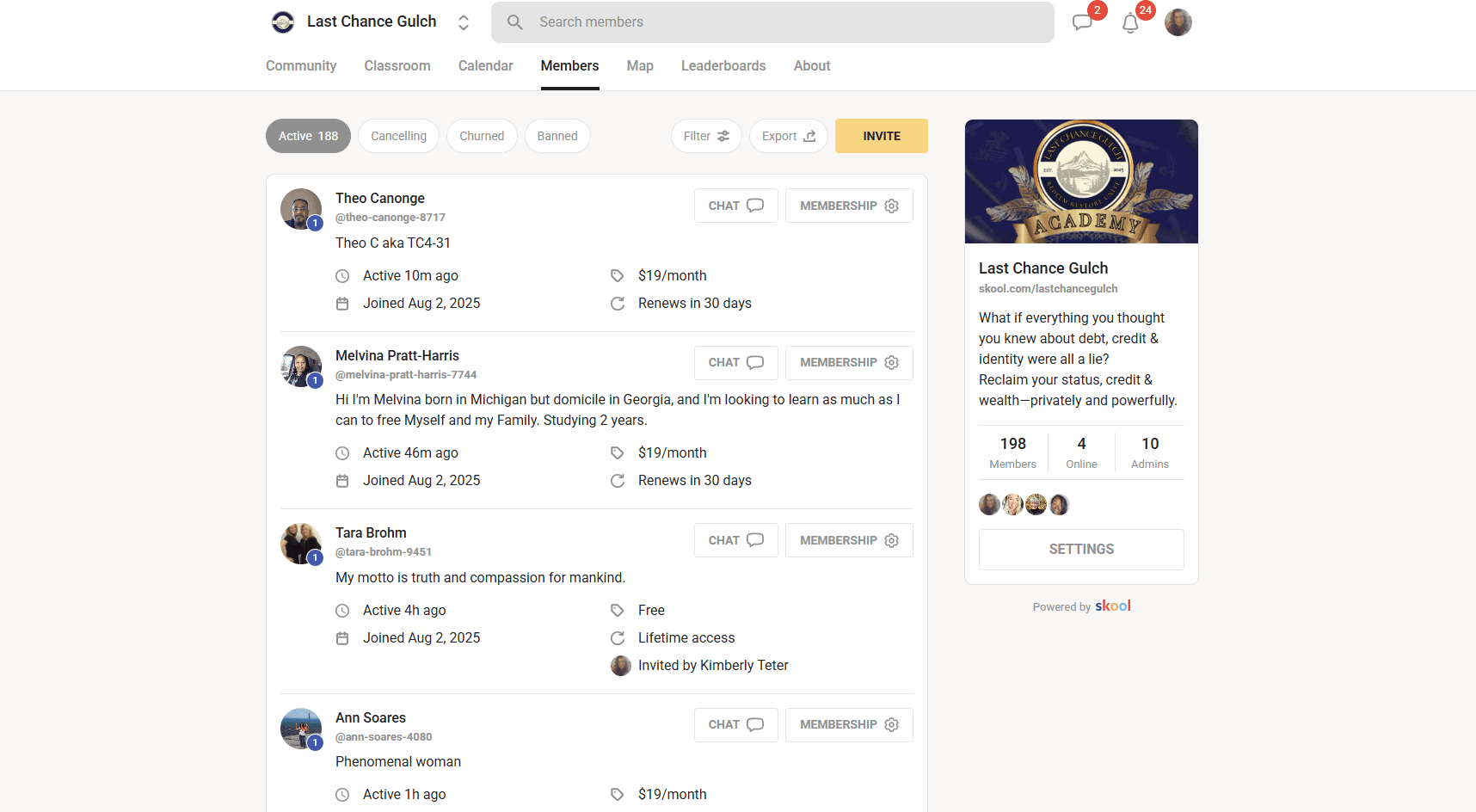Open the group SETTINGS button

coord(1081,550)
